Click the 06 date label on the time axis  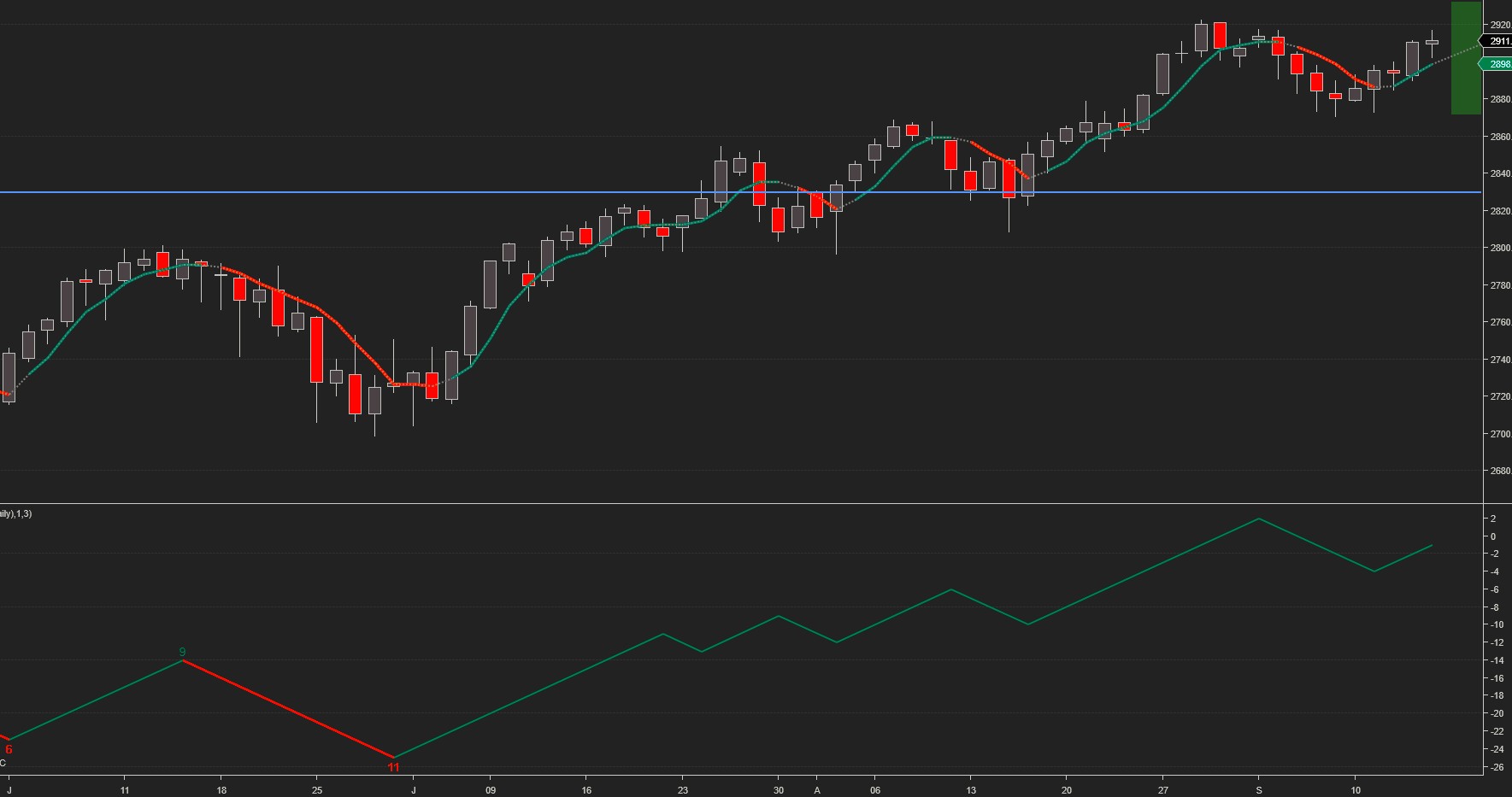pyautogui.click(x=874, y=790)
